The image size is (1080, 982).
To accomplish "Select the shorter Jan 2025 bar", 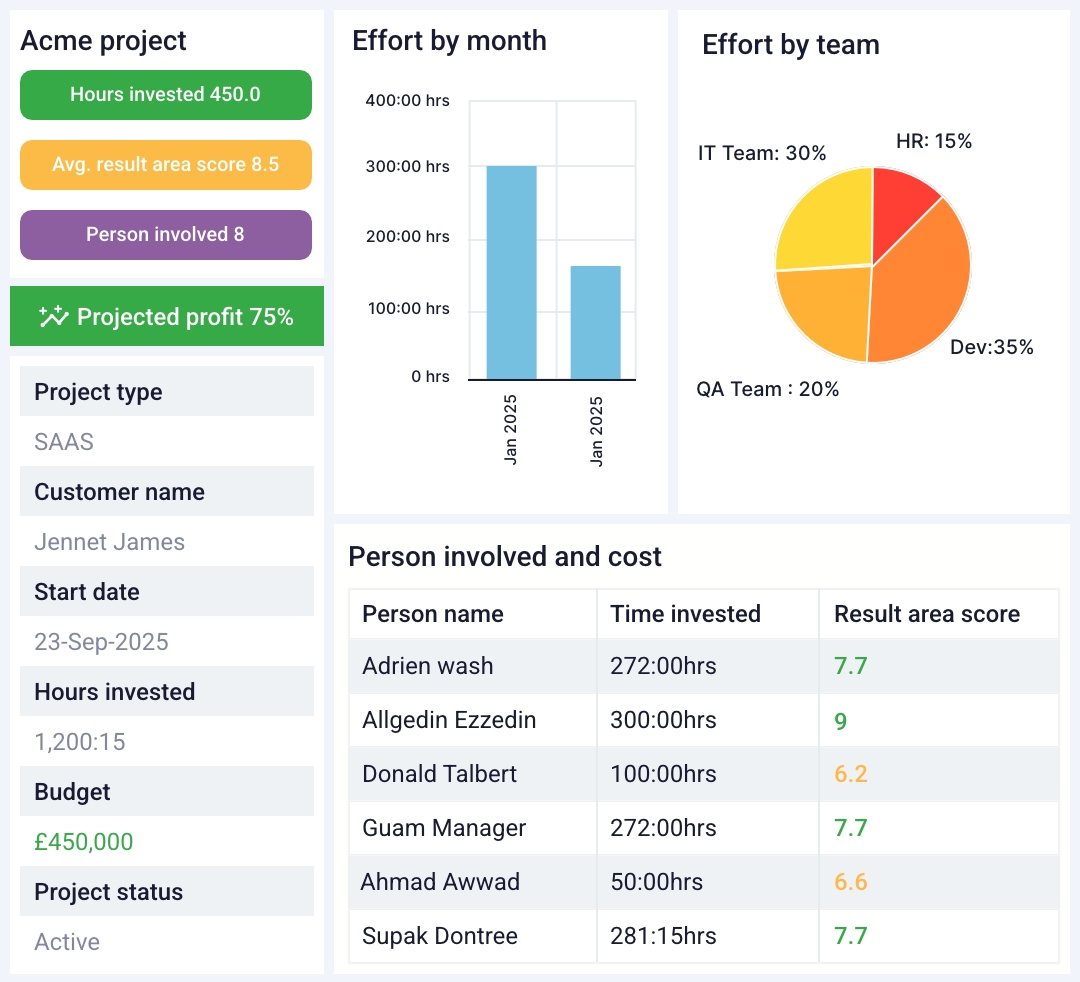I will (x=595, y=320).
